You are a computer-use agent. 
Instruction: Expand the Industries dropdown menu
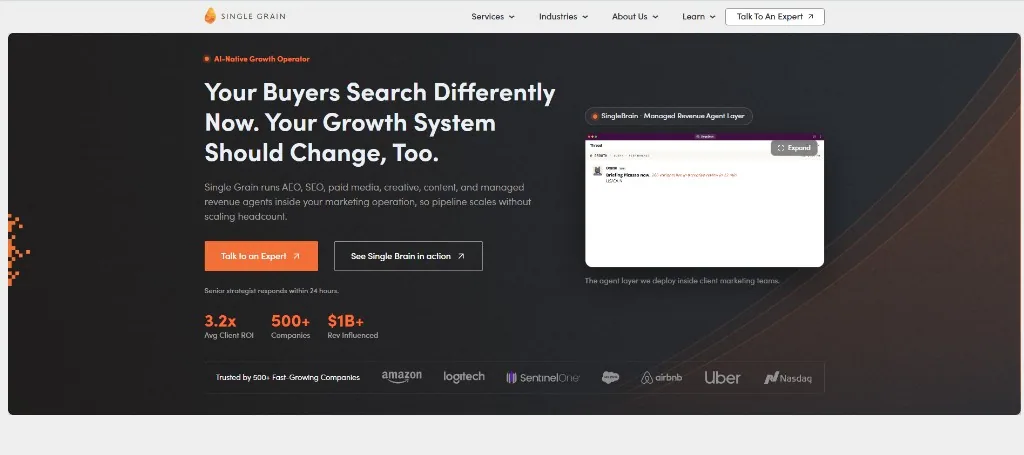point(564,17)
